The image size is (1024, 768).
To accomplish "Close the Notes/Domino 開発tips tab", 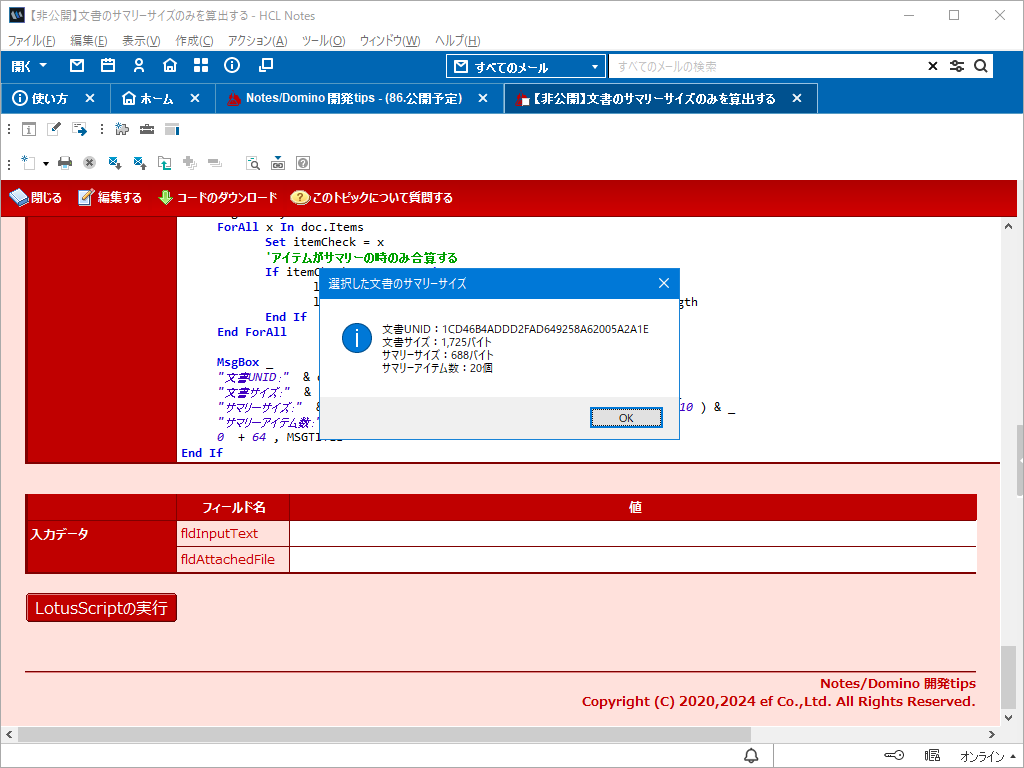I will [x=483, y=99].
